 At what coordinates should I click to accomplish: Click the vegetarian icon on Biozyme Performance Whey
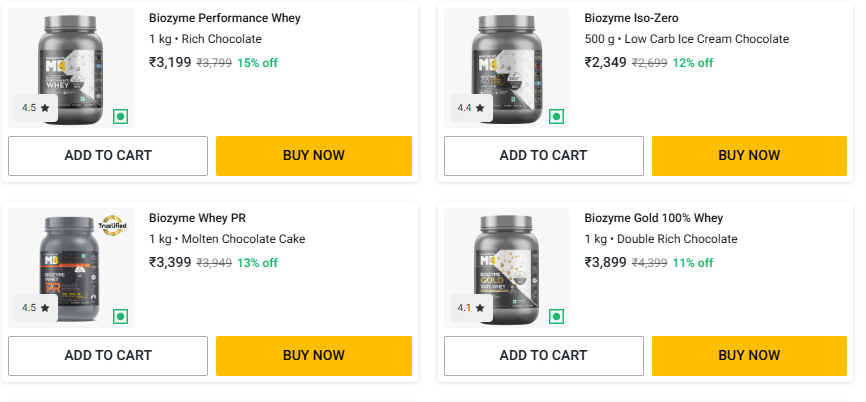(x=121, y=116)
